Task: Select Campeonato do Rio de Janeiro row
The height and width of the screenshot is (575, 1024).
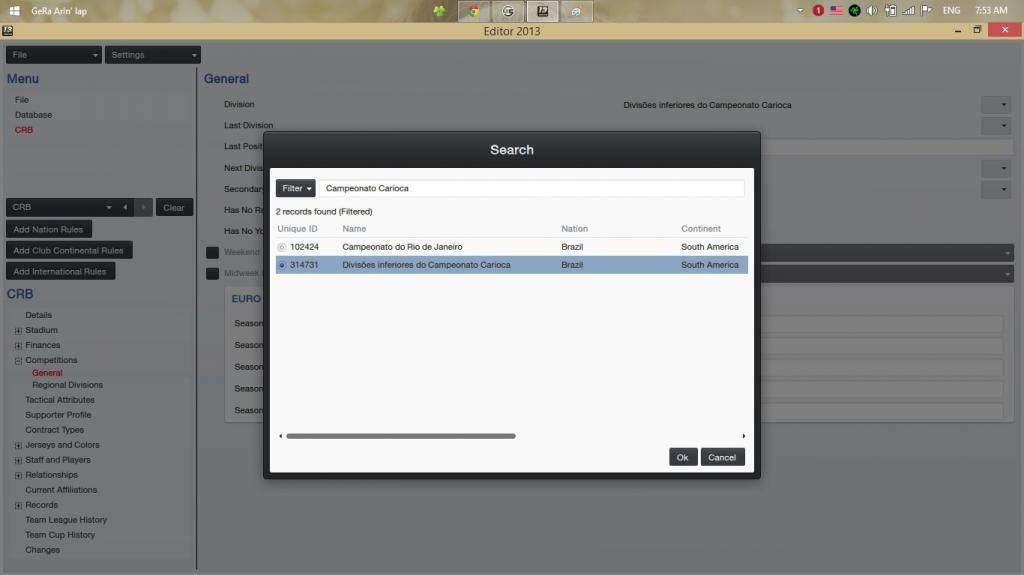Action: click(511, 247)
